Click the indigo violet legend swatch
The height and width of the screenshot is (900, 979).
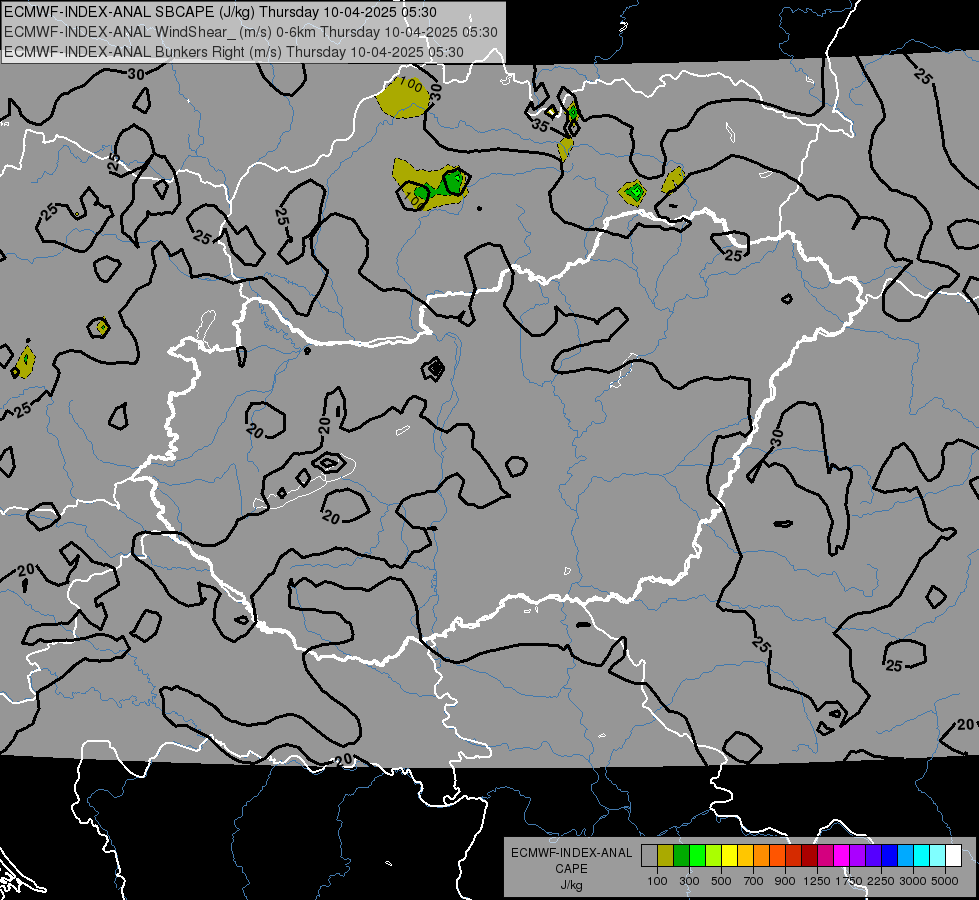point(873,856)
